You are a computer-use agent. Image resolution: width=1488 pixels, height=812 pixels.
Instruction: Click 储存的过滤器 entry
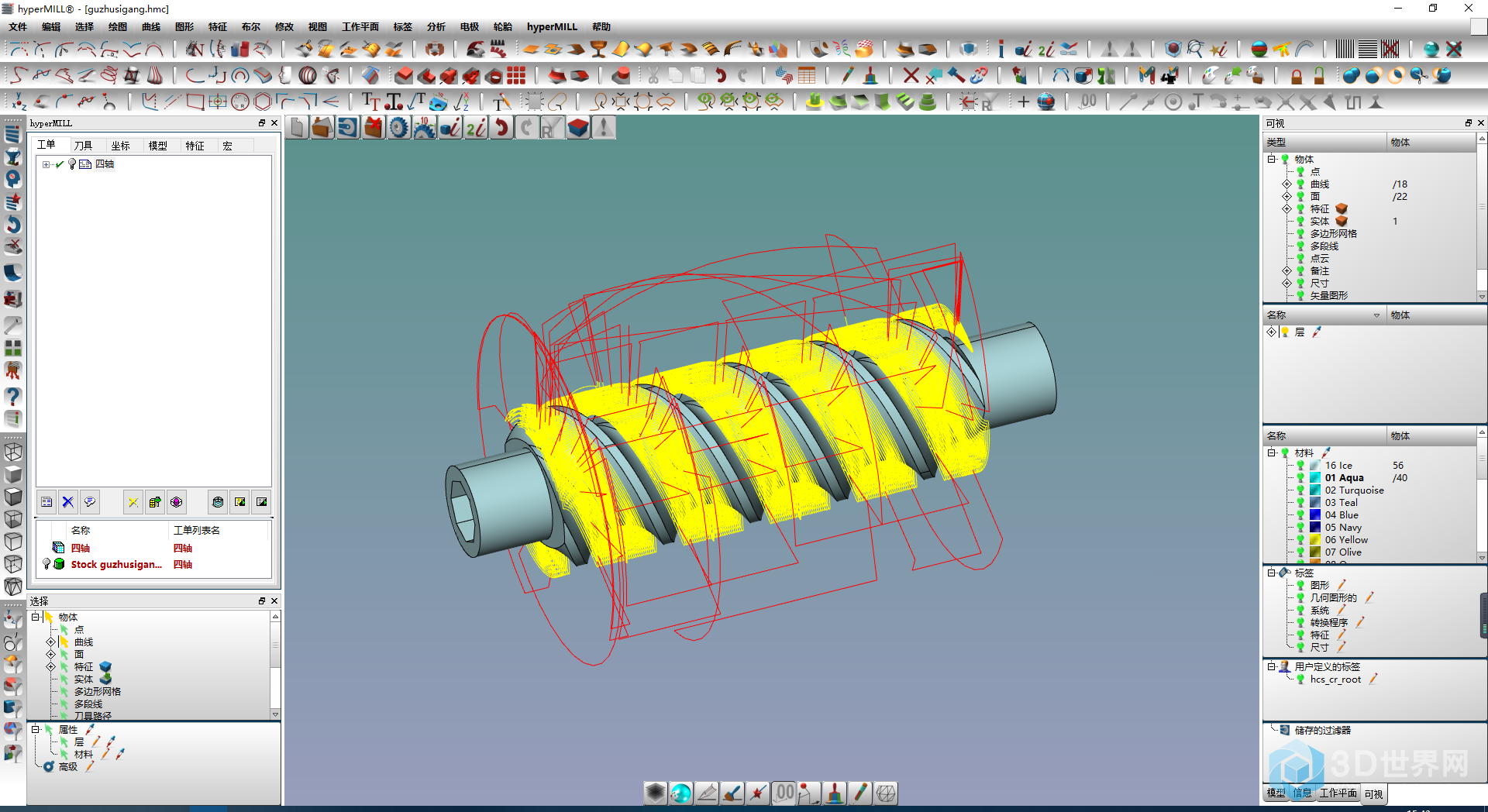pos(1322,730)
